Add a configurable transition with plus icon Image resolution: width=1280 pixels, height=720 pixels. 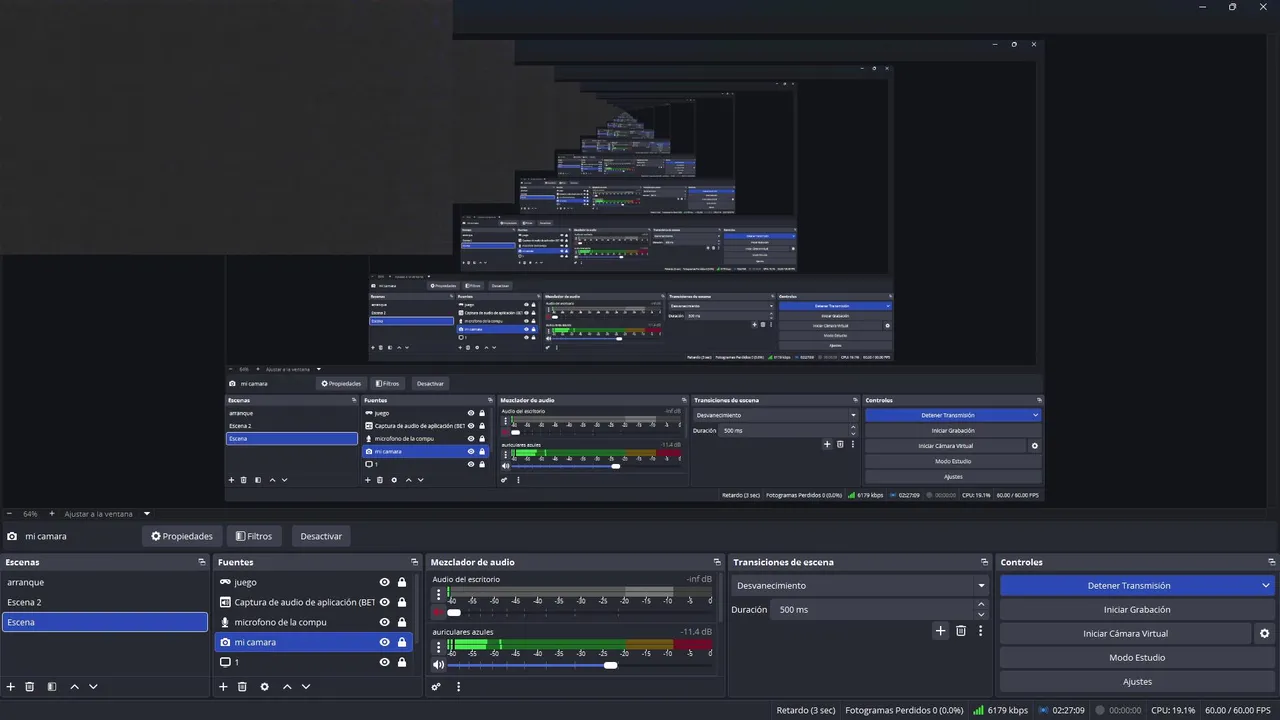pos(940,631)
